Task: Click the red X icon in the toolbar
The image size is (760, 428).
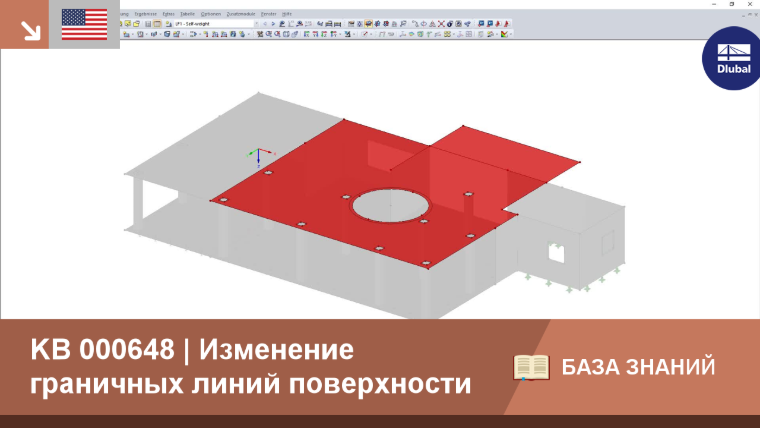Action: coord(441,24)
